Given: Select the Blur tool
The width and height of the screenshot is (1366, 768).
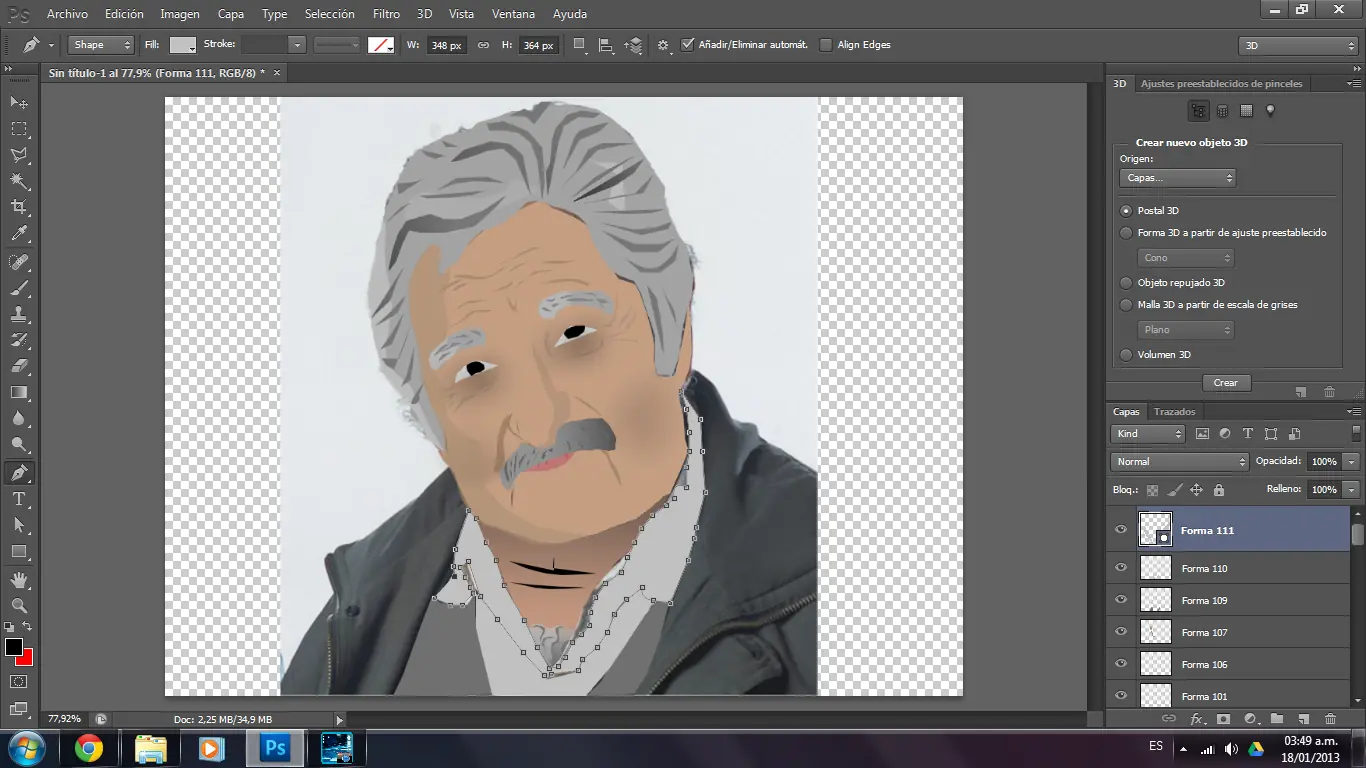Looking at the screenshot, I should tap(19, 419).
